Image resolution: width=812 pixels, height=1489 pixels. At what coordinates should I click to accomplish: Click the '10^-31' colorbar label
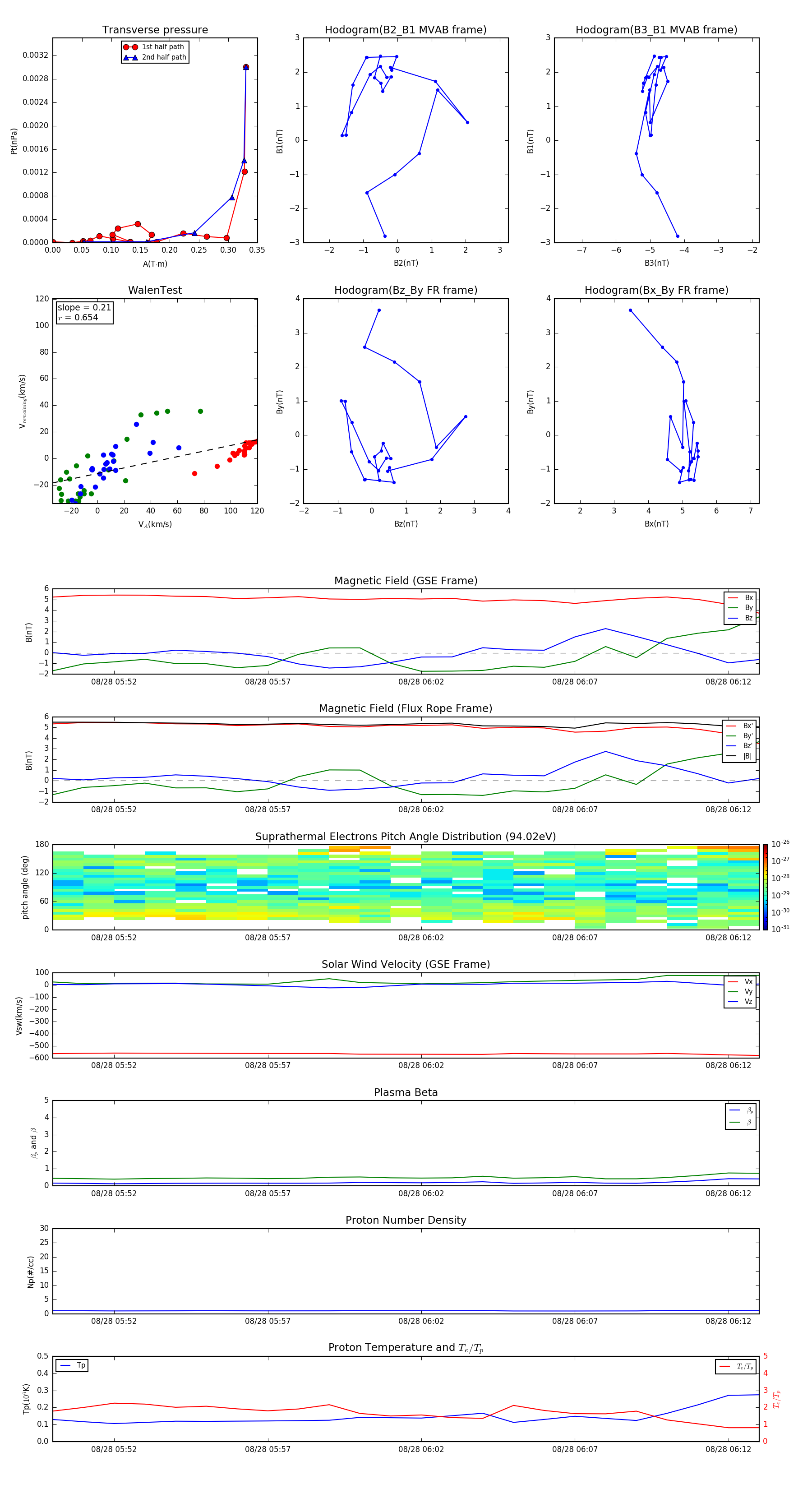coord(780,929)
